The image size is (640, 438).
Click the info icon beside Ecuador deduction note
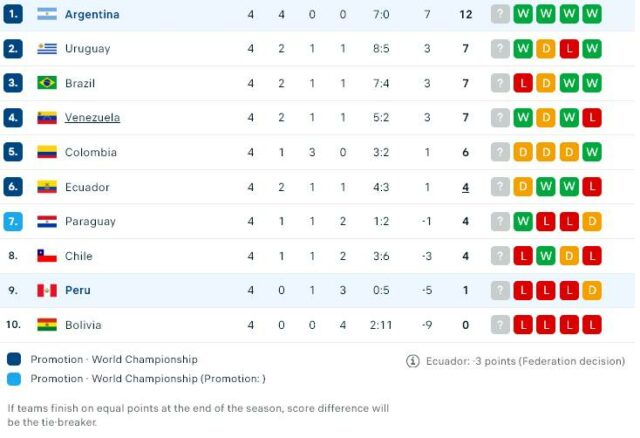412,361
